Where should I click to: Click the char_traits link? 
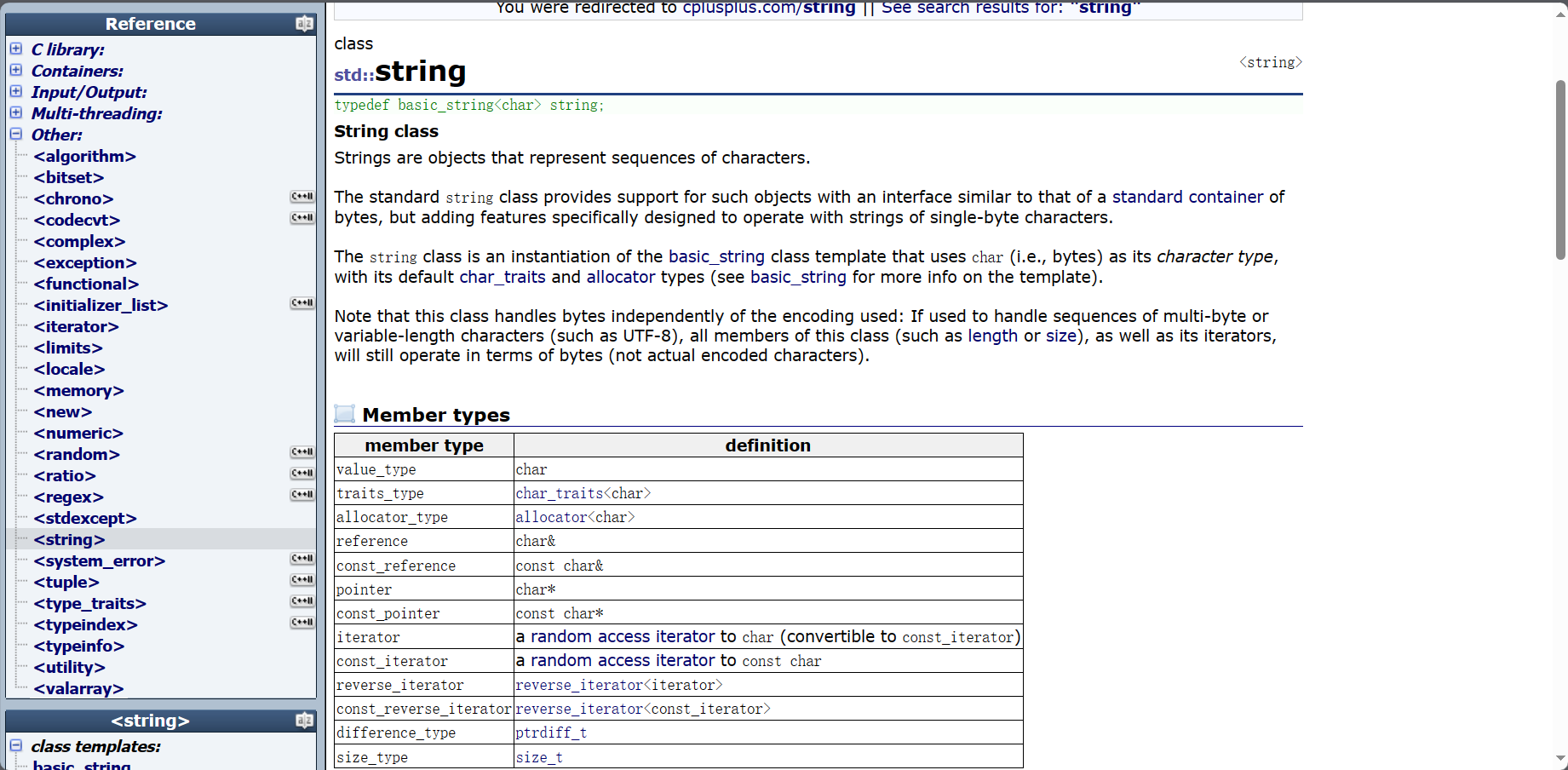point(502,277)
